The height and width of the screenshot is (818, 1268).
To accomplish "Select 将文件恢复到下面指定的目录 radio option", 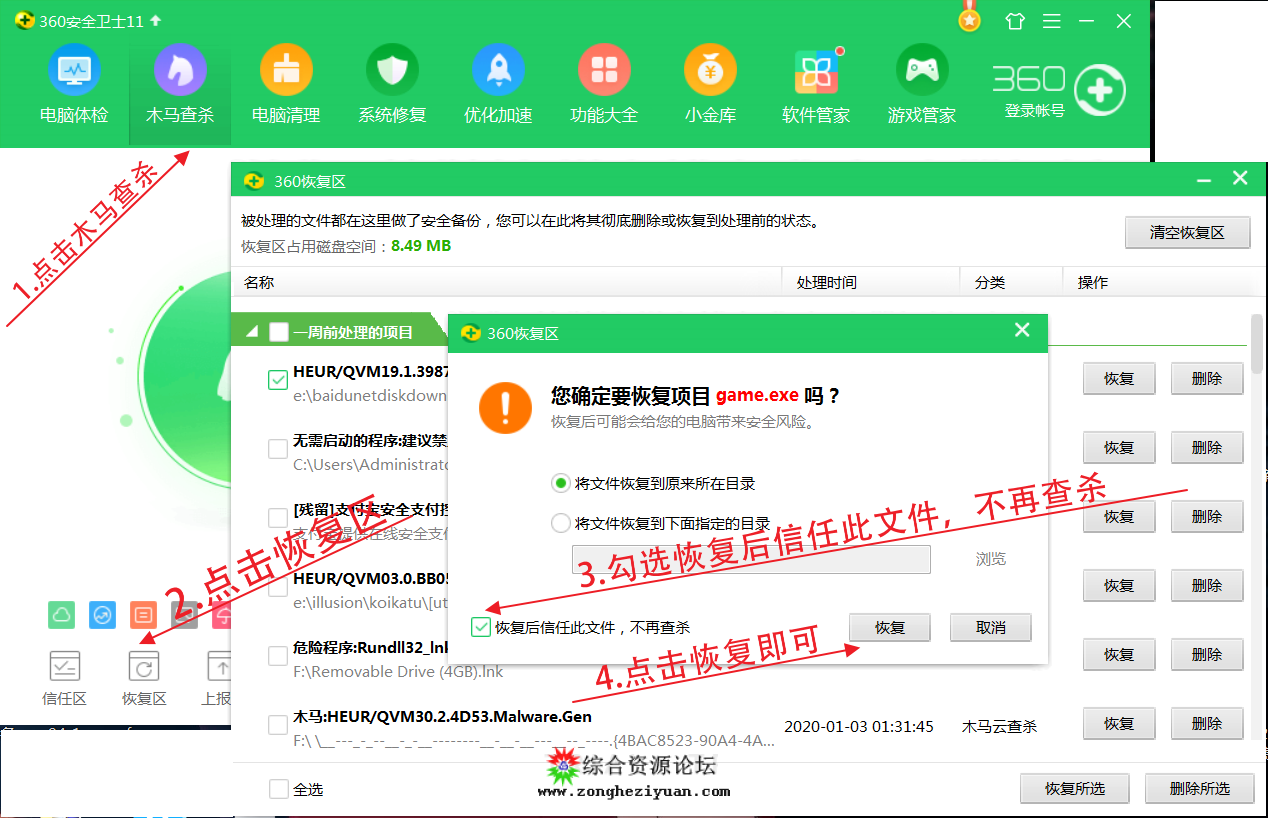I will pos(560,522).
